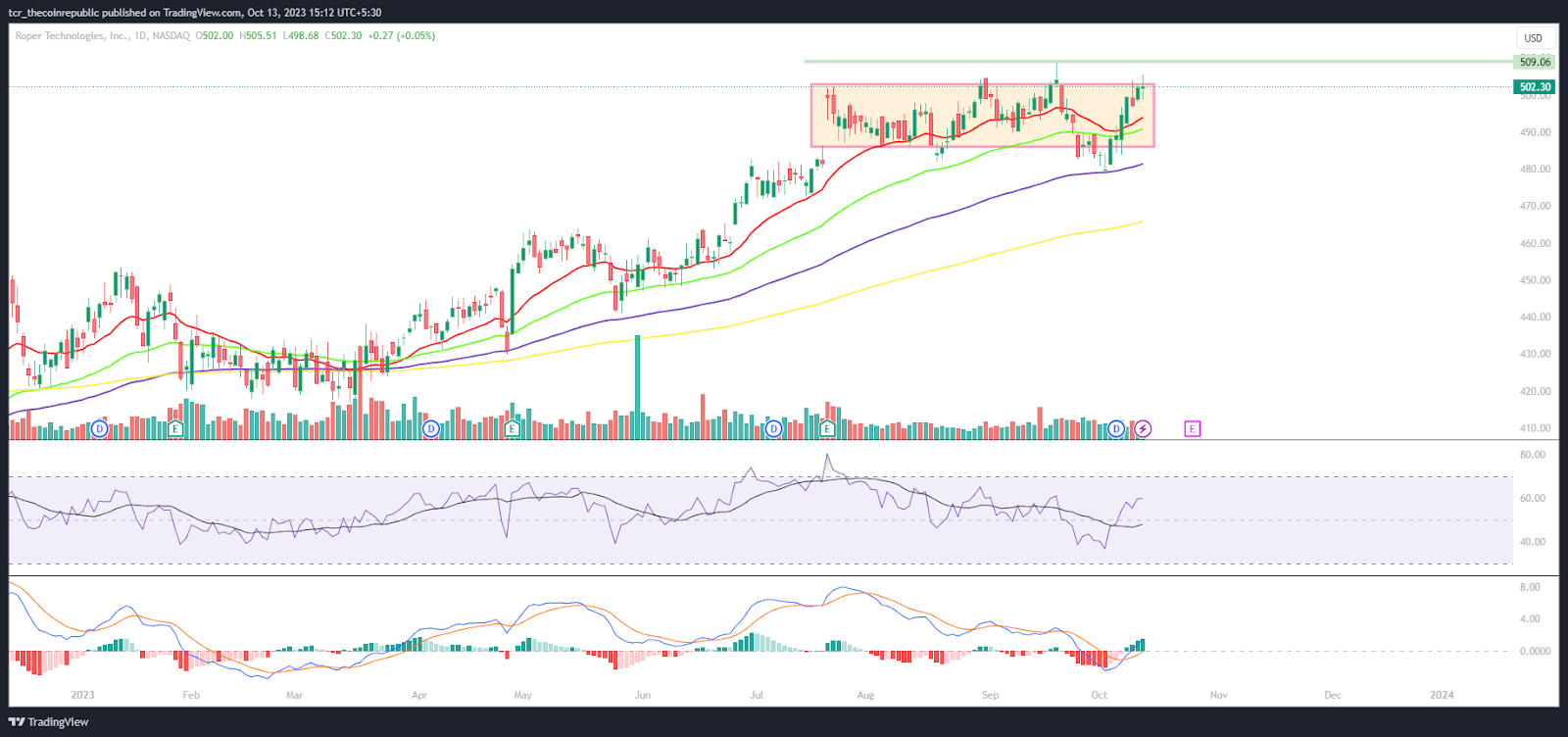Viewport: 1568px width, 737px height.
Task: Click the Feb time axis label
Action: (x=191, y=695)
